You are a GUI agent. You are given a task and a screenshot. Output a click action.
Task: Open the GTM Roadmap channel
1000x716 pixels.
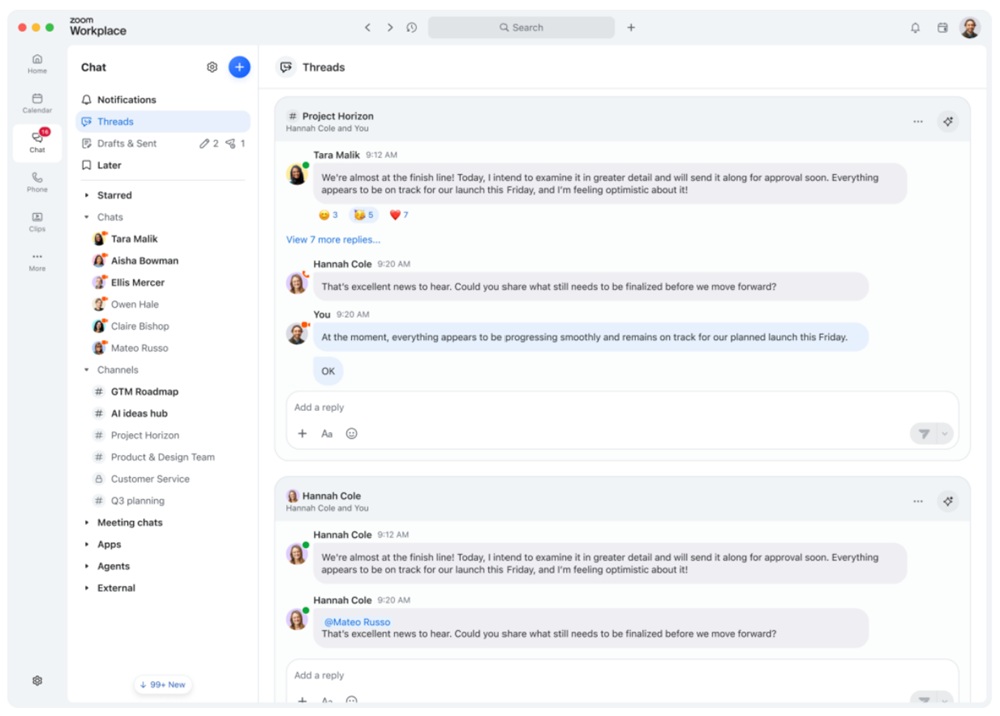(x=163, y=391)
